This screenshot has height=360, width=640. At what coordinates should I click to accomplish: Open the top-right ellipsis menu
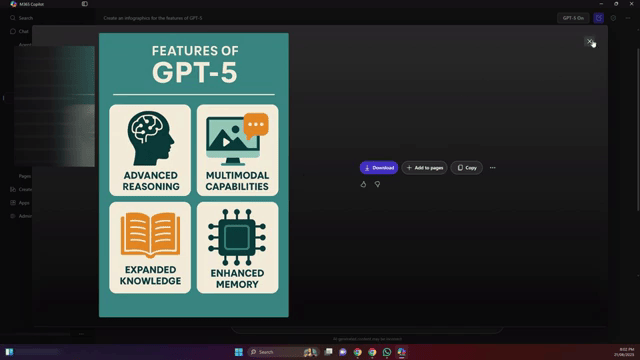628,18
